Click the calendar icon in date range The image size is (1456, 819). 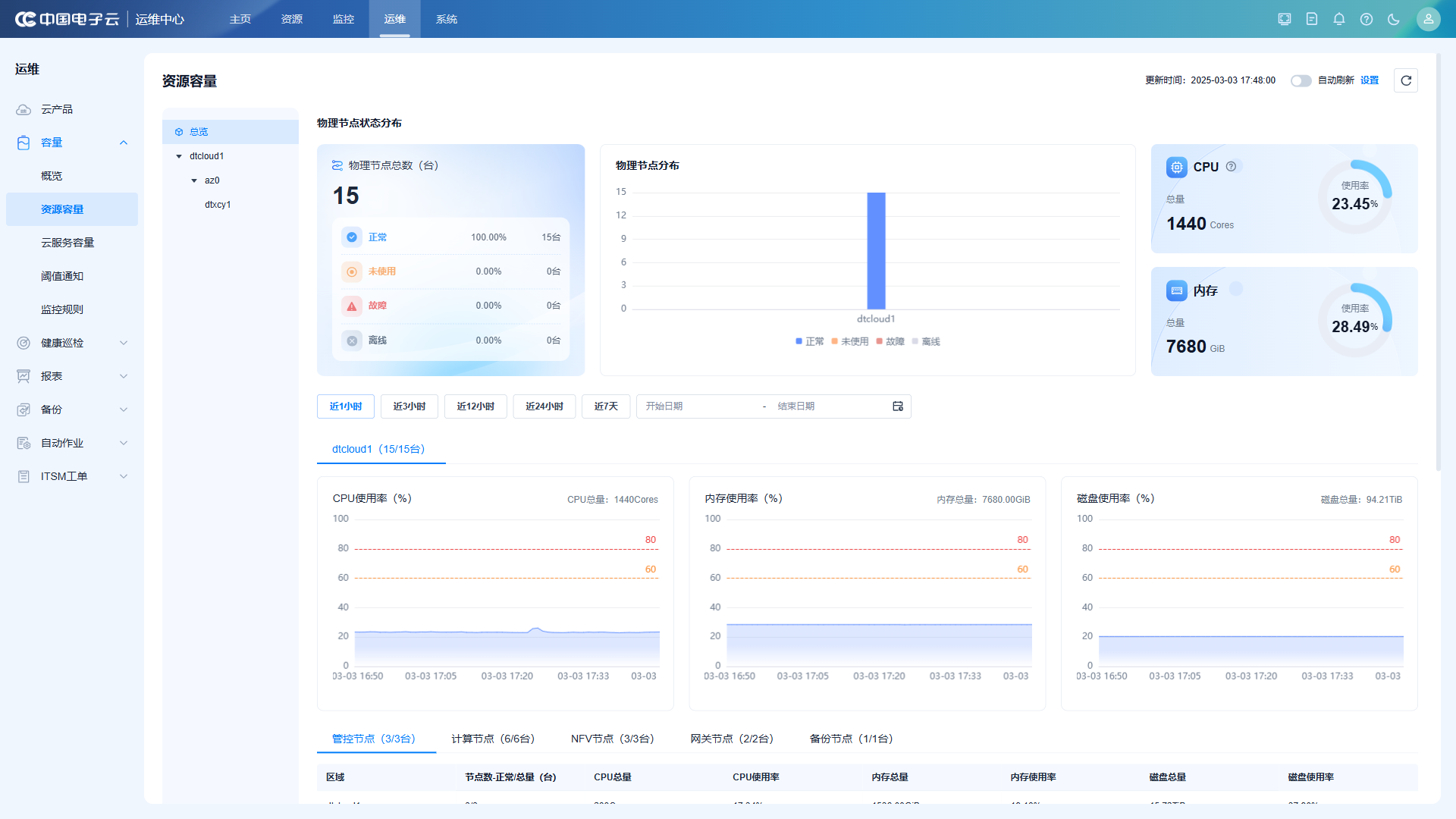pos(898,406)
